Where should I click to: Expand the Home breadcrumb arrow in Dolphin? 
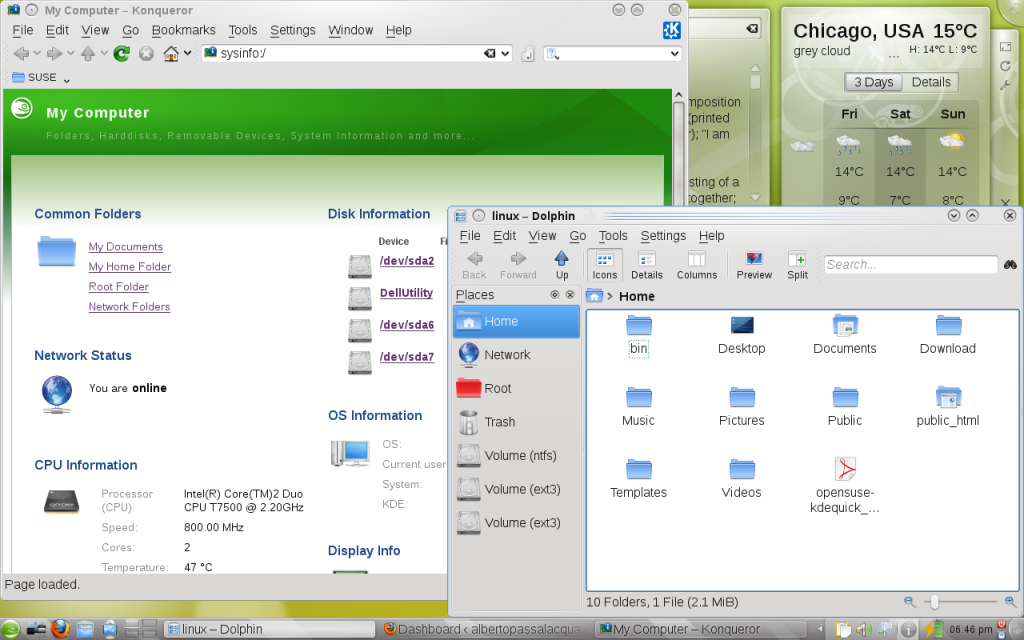tap(609, 296)
